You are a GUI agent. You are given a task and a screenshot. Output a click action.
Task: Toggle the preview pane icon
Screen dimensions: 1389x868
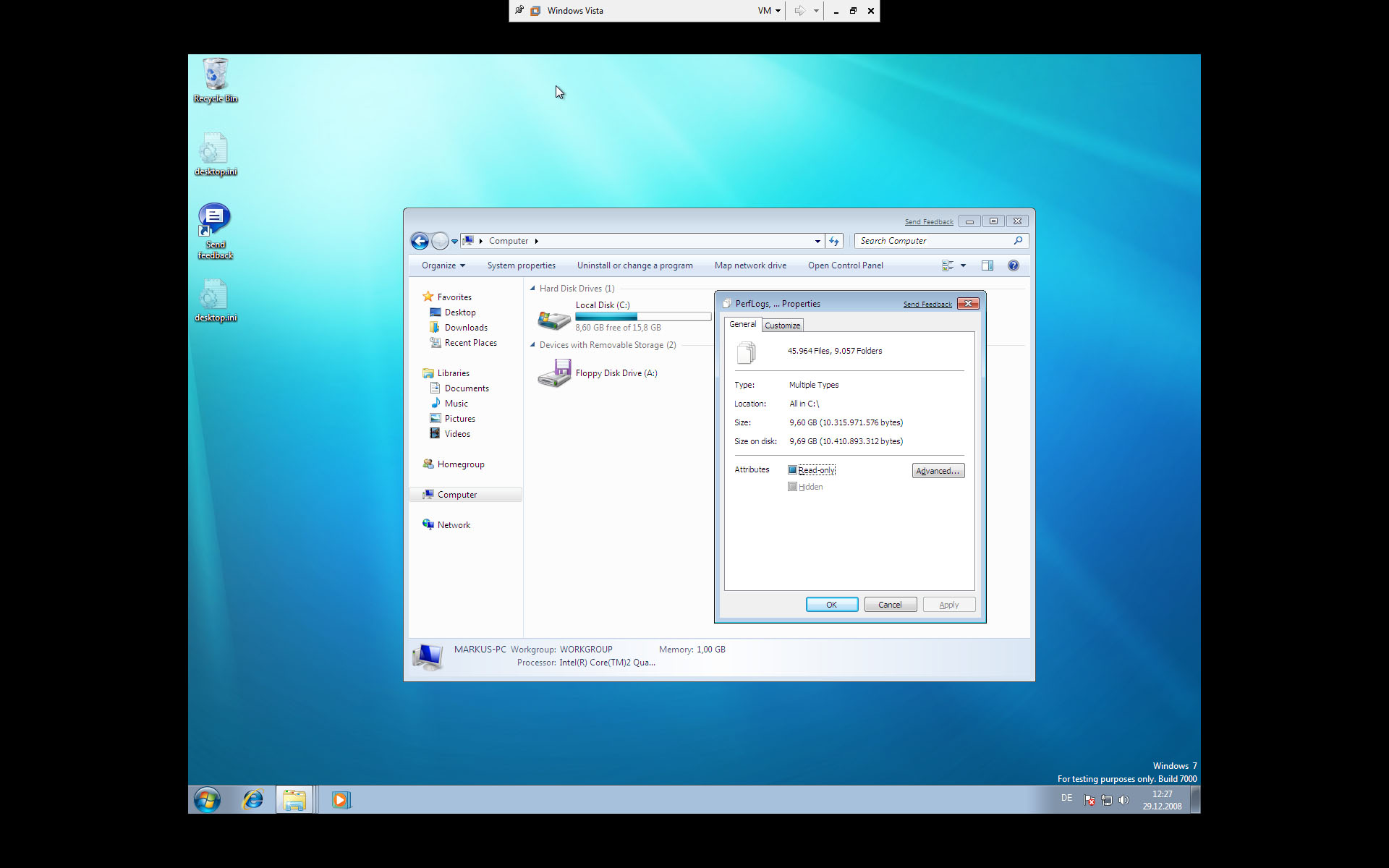[x=987, y=265]
